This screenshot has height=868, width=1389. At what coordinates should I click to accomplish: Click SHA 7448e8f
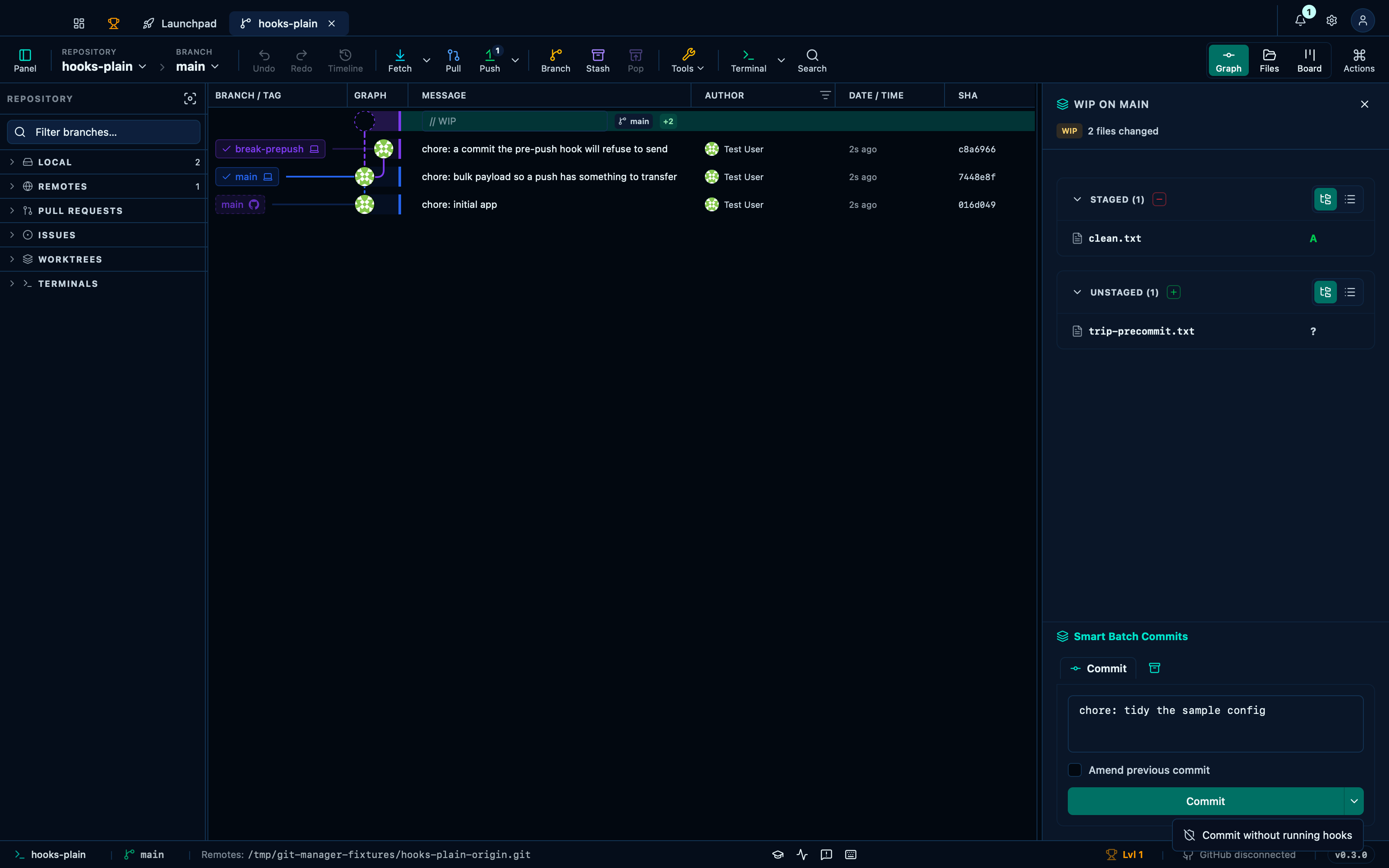click(977, 177)
